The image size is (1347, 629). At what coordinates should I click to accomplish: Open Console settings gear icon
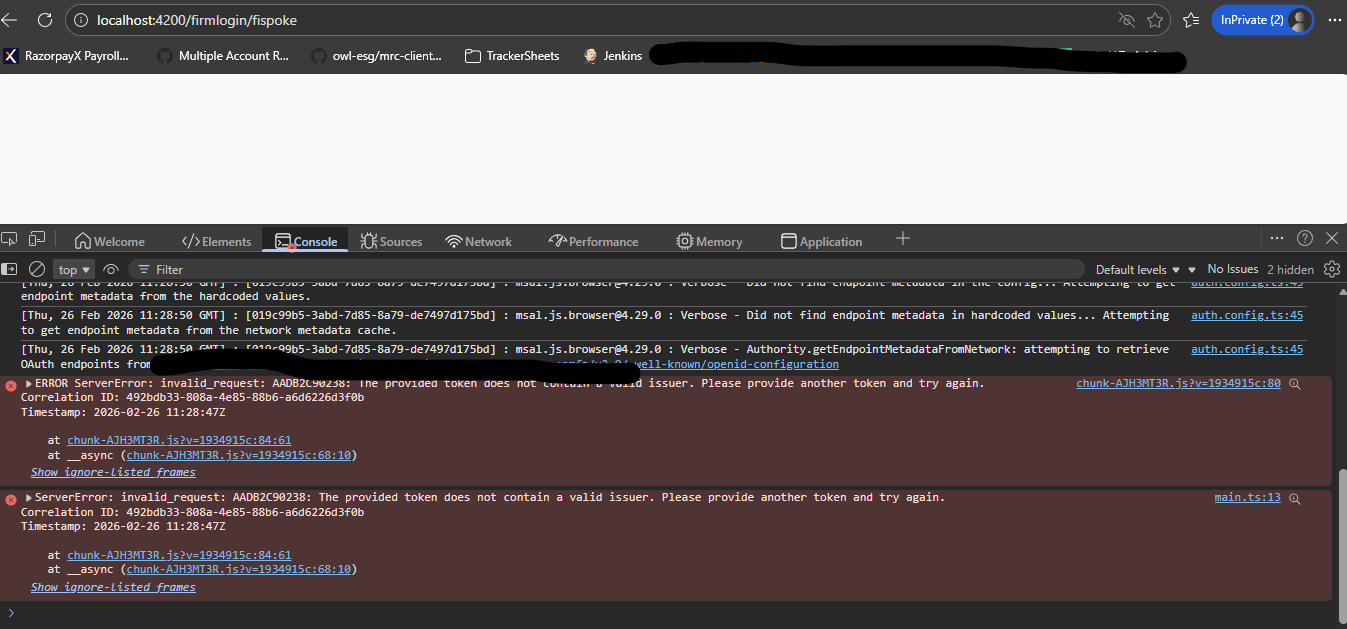point(1331,269)
